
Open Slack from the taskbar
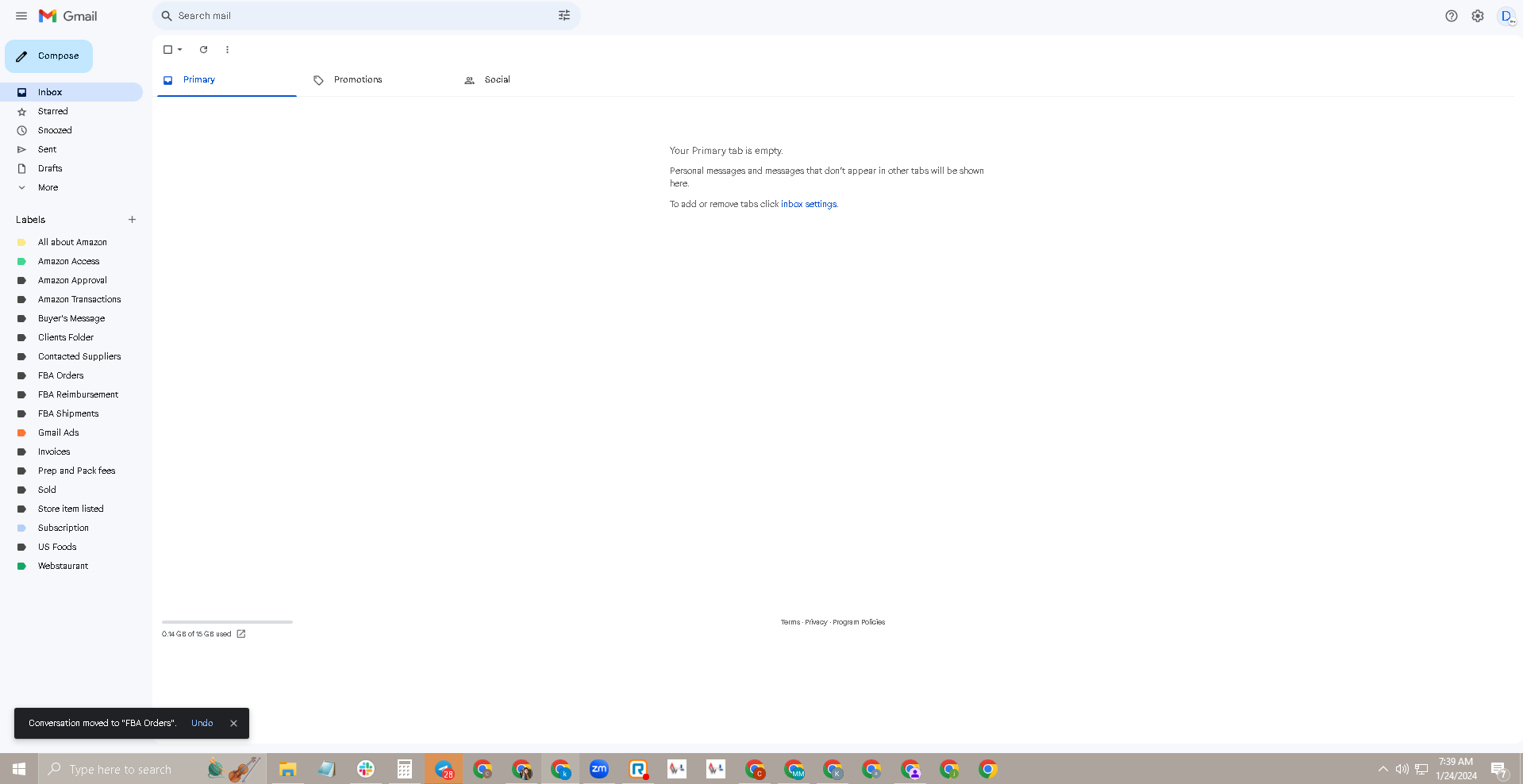pos(366,769)
